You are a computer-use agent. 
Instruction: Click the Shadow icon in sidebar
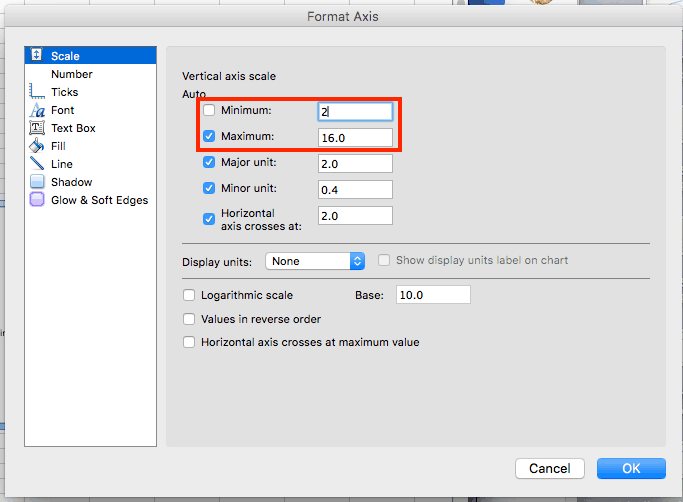click(37, 182)
